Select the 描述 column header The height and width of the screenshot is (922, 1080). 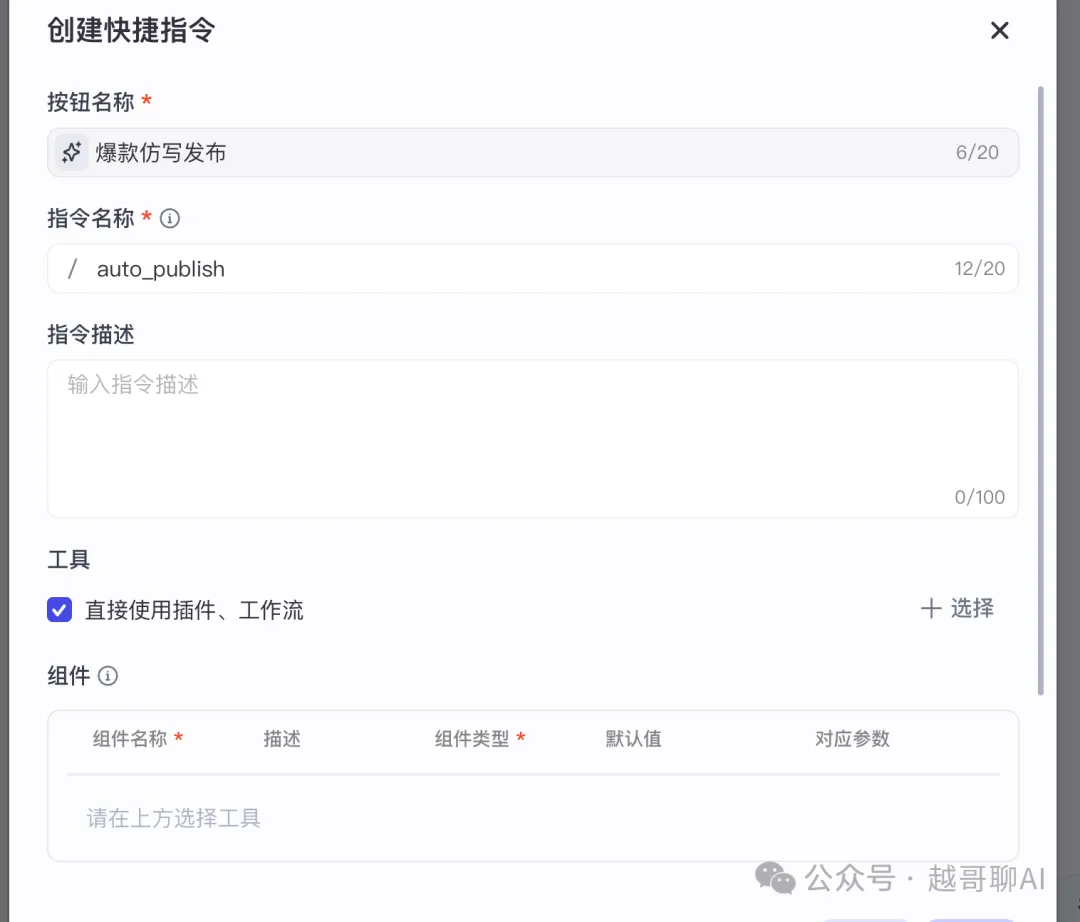click(282, 739)
